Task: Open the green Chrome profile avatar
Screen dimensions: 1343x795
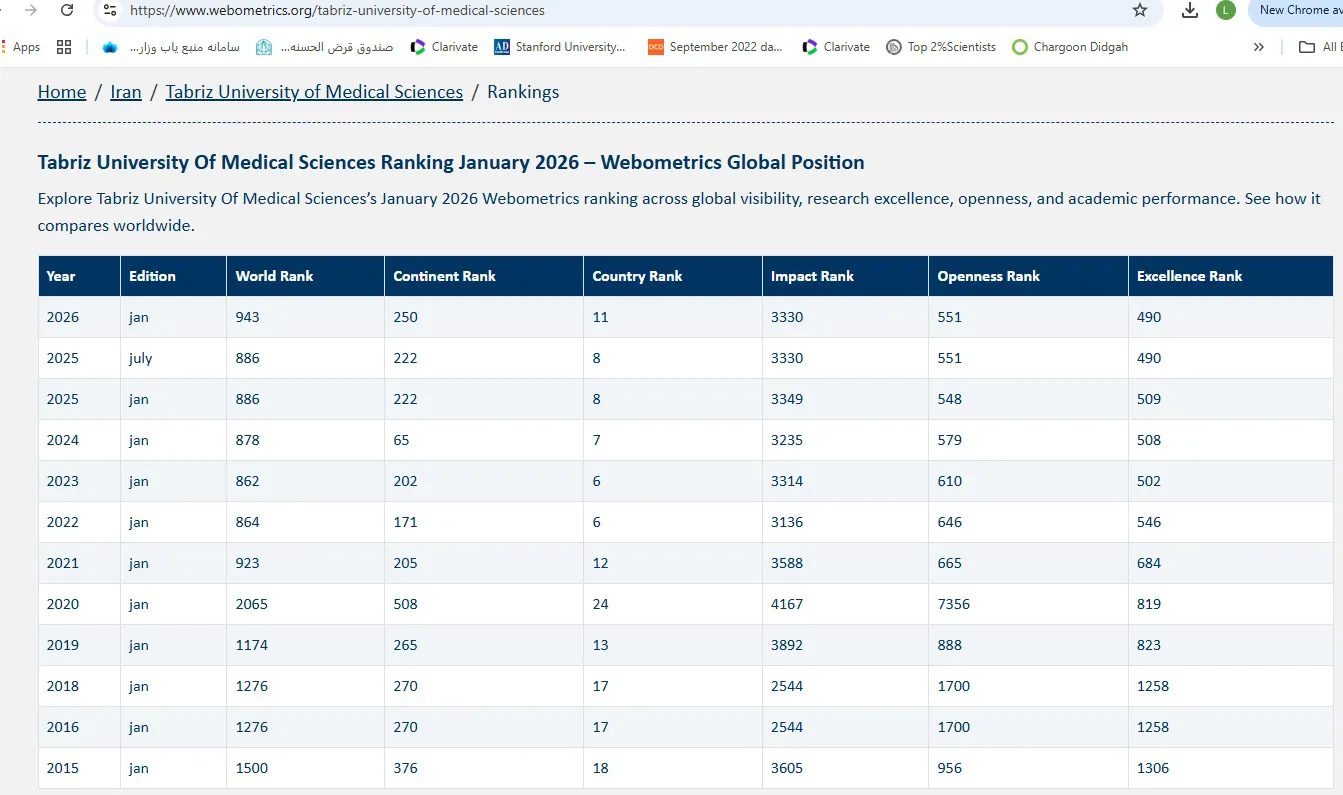Action: tap(1225, 10)
